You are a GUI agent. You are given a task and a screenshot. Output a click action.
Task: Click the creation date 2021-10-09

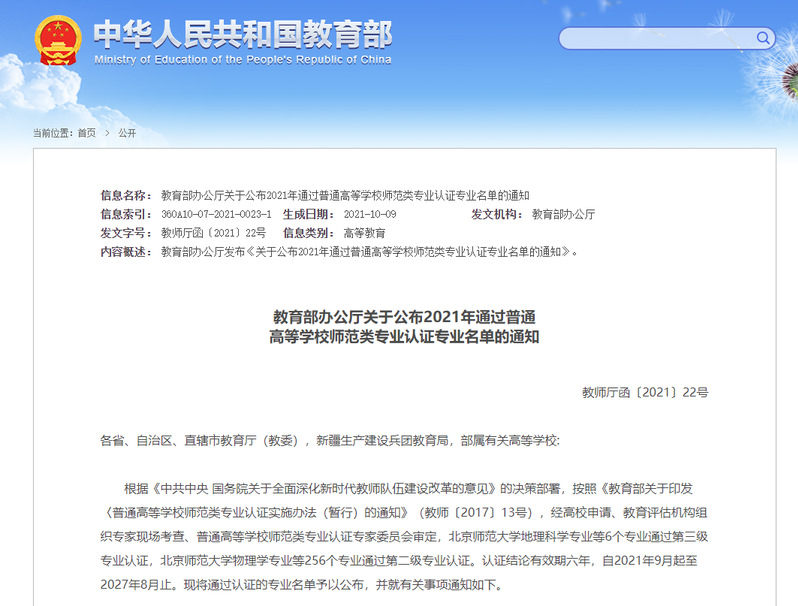click(x=370, y=215)
